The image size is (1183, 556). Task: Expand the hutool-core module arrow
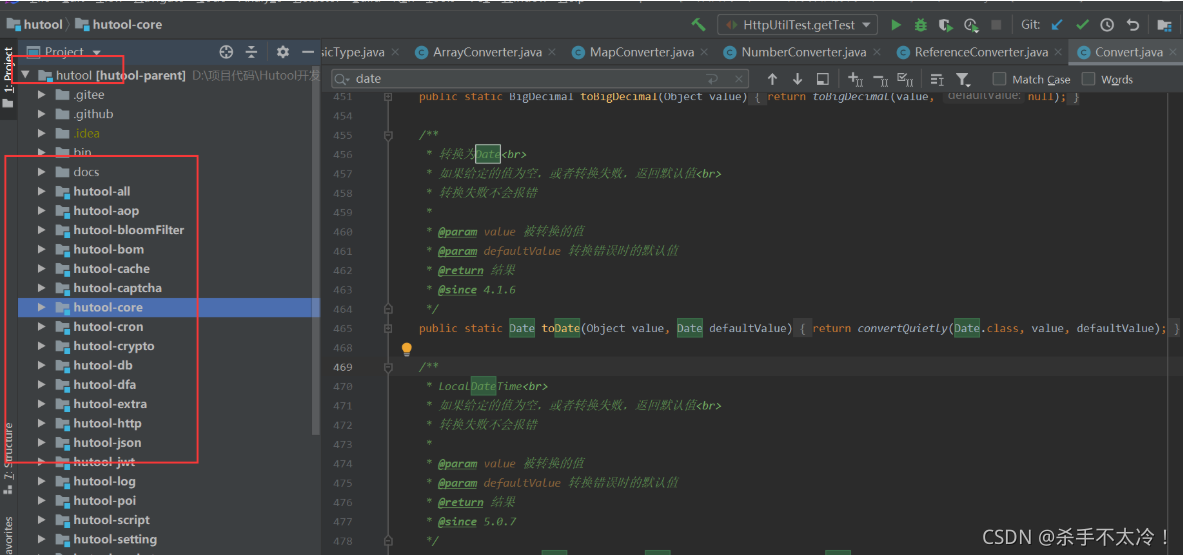click(41, 307)
